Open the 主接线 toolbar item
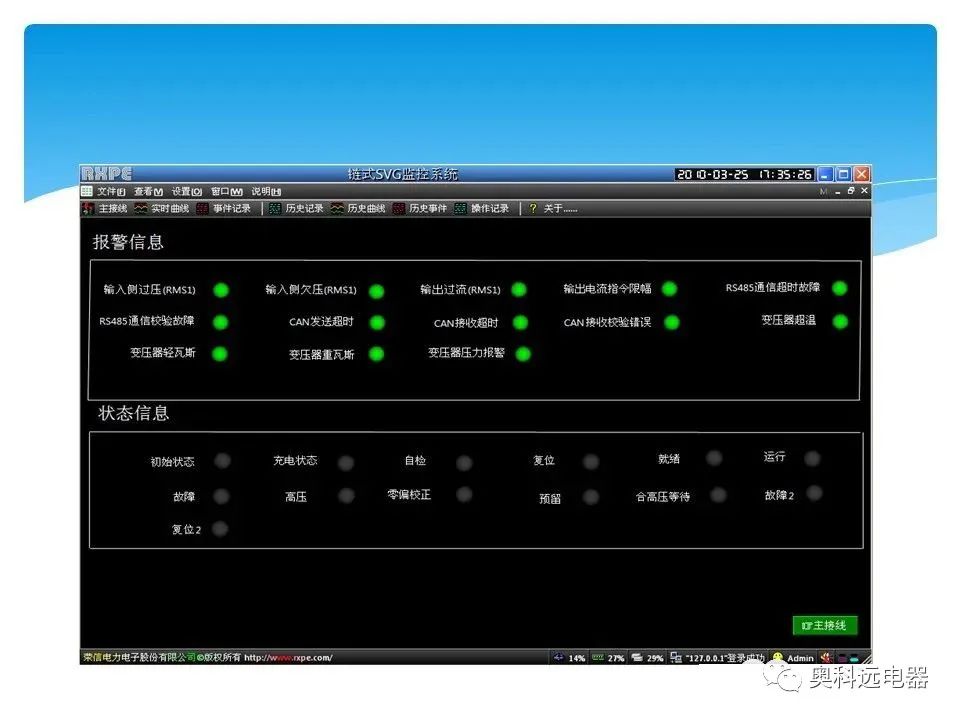 pyautogui.click(x=105, y=209)
